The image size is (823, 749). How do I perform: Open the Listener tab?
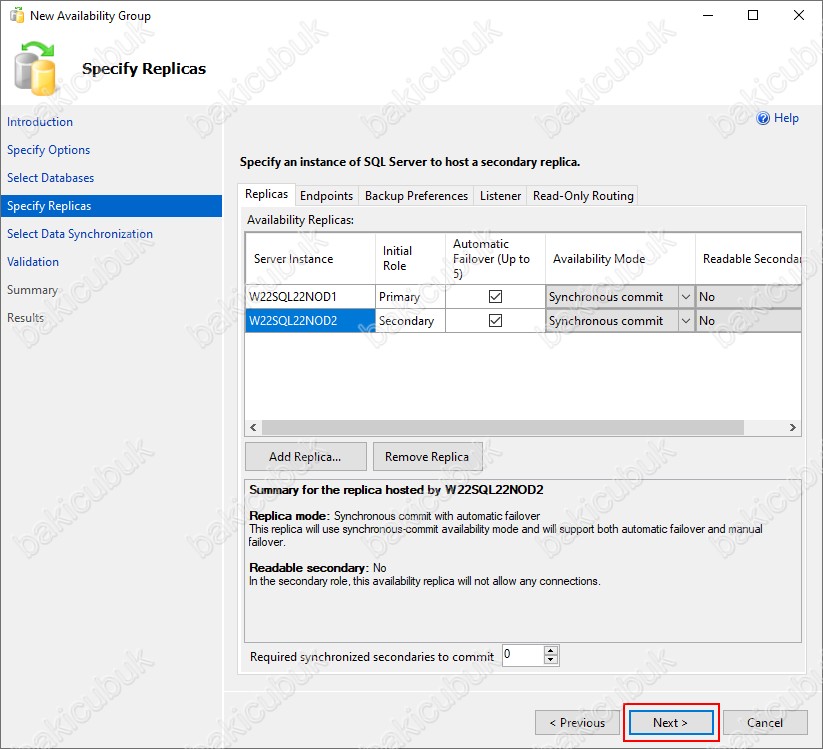coord(500,196)
